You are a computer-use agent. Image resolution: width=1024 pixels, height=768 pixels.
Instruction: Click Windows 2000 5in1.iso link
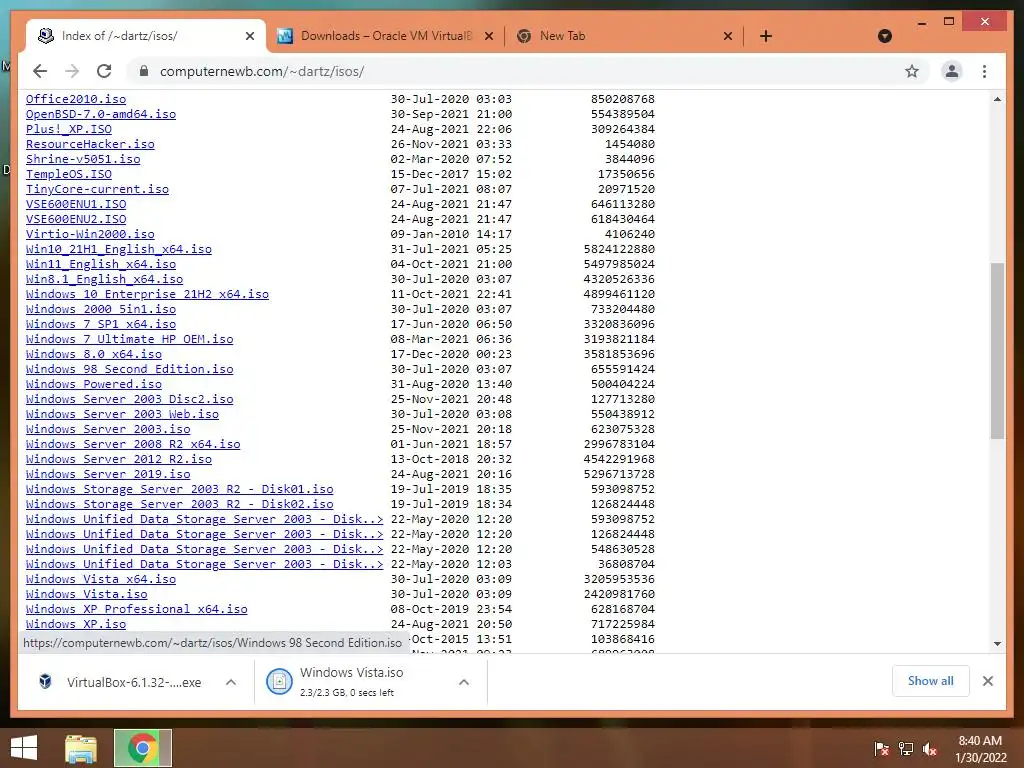(101, 310)
